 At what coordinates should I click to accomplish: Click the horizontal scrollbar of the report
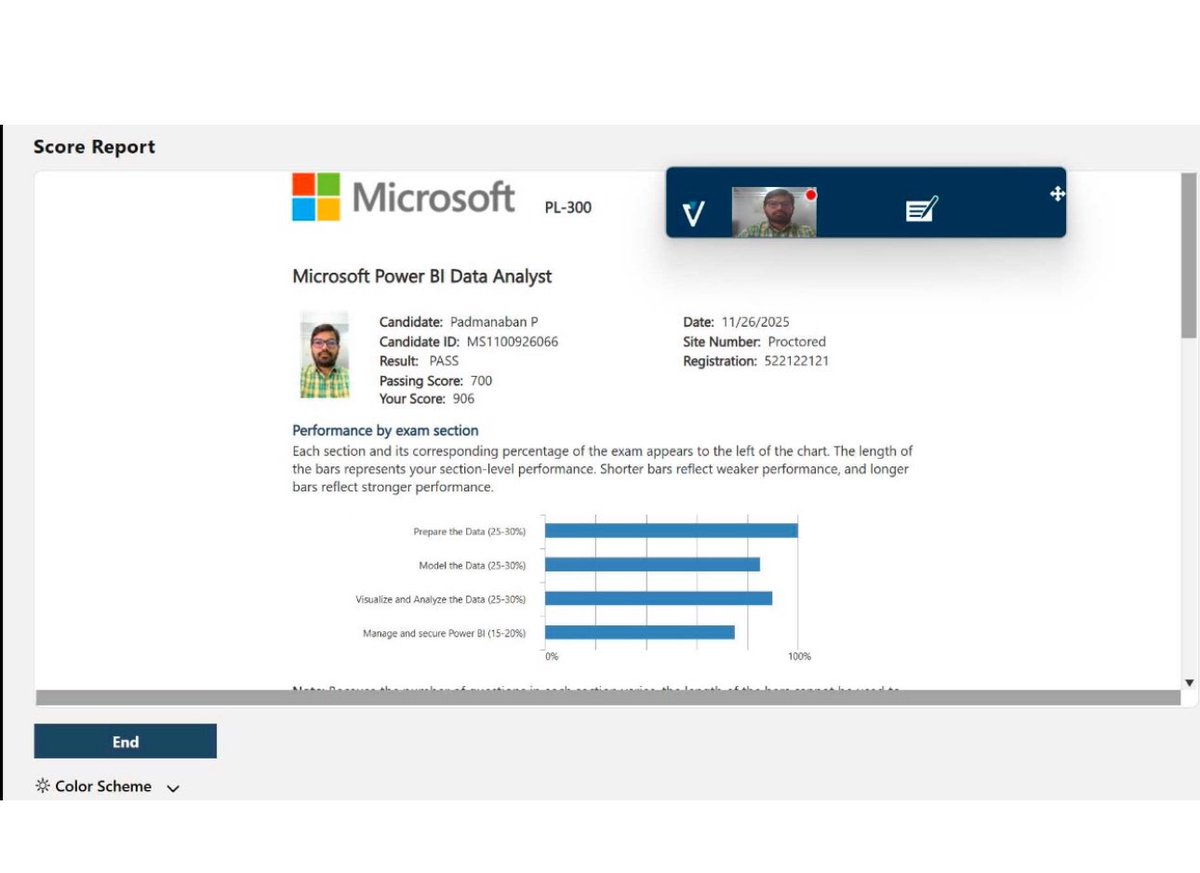coord(608,698)
